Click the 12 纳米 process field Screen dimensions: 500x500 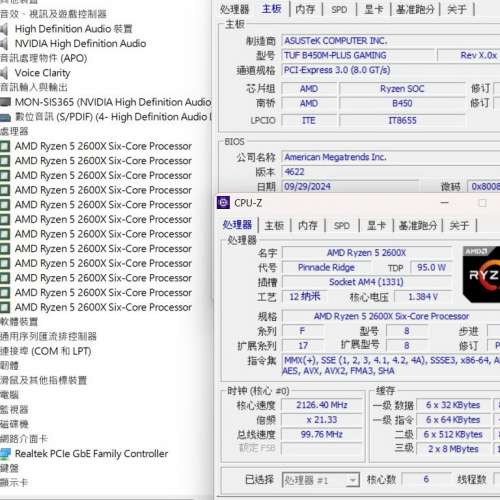(304, 297)
